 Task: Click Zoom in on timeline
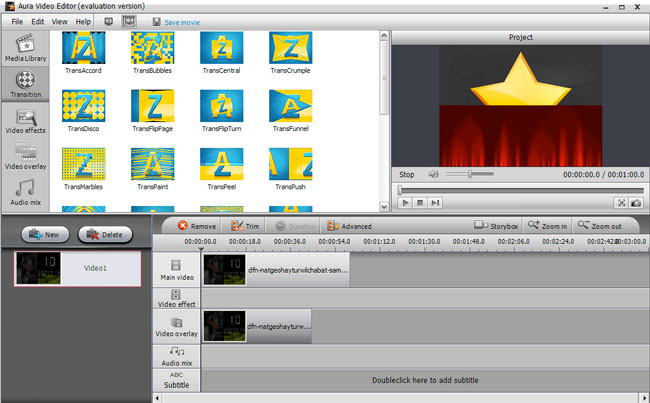[547, 226]
